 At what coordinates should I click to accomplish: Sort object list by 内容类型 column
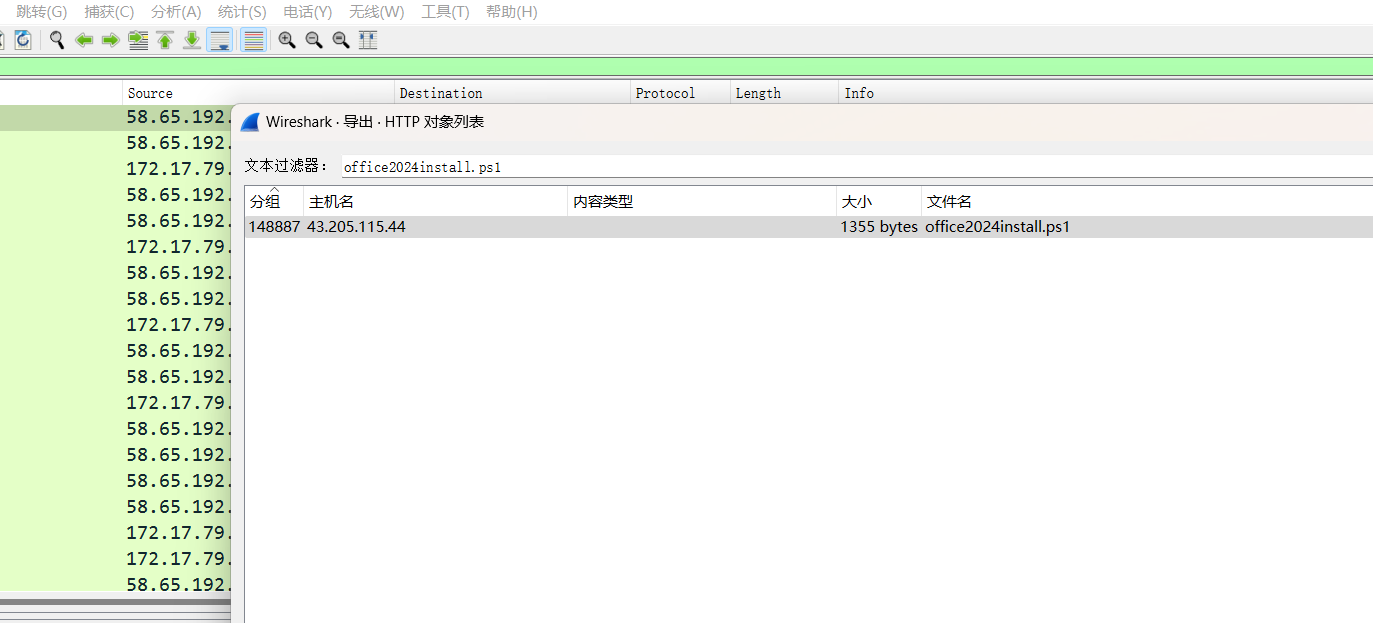[x=702, y=201]
